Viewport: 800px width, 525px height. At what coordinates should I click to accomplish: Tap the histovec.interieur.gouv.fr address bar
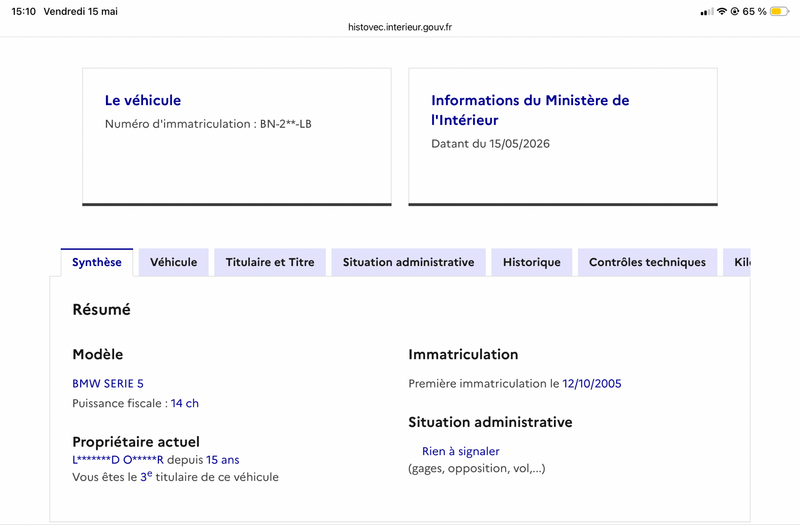(x=400, y=27)
